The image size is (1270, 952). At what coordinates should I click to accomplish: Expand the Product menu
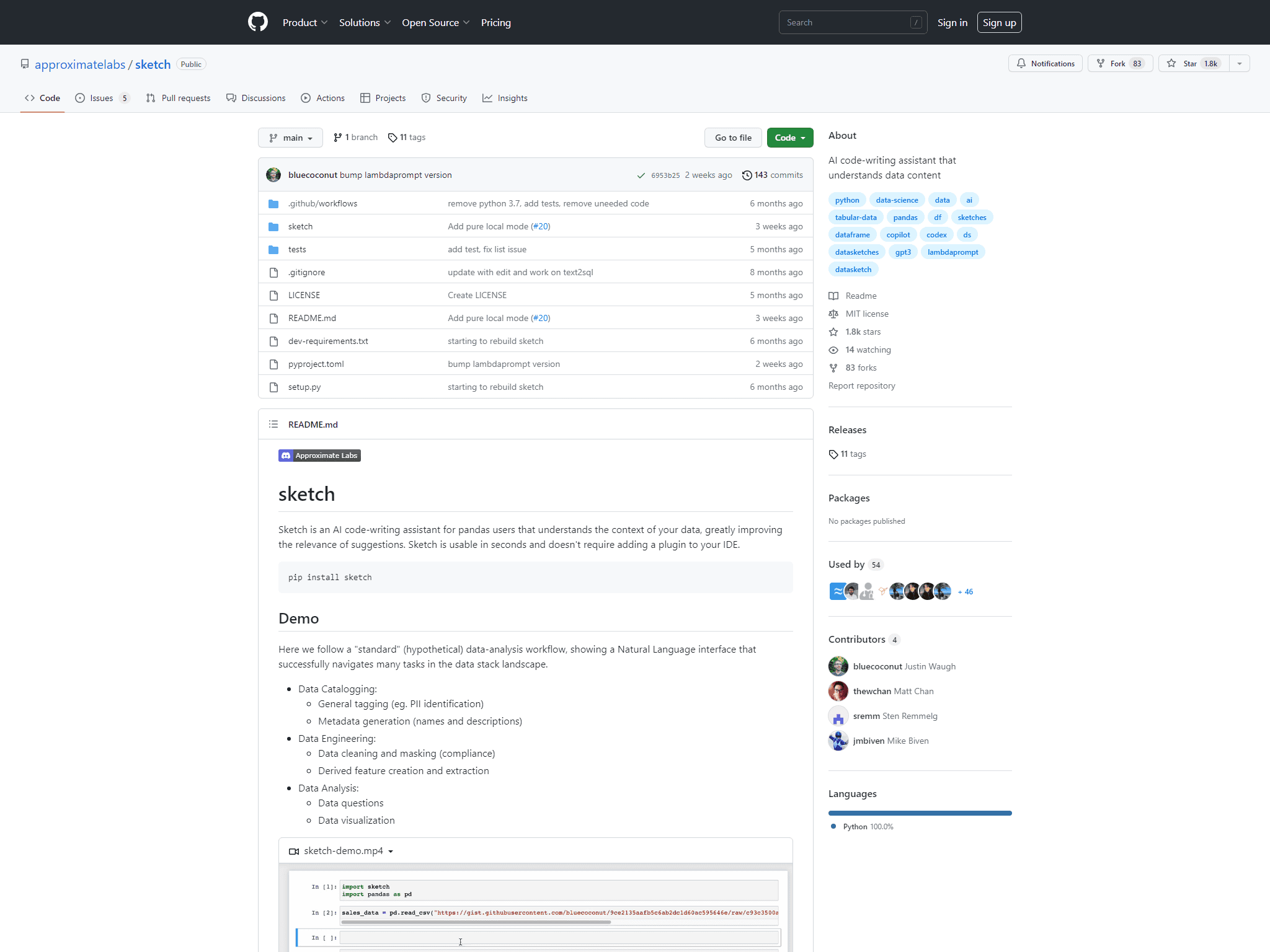coord(304,22)
